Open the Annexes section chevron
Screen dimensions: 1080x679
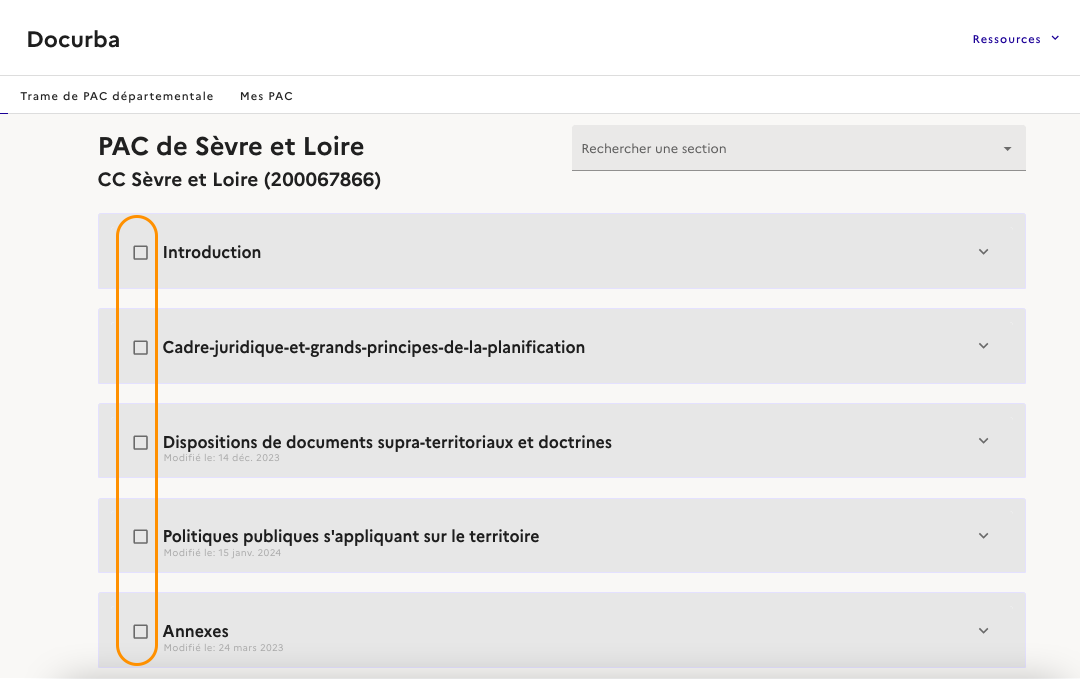(x=983, y=631)
